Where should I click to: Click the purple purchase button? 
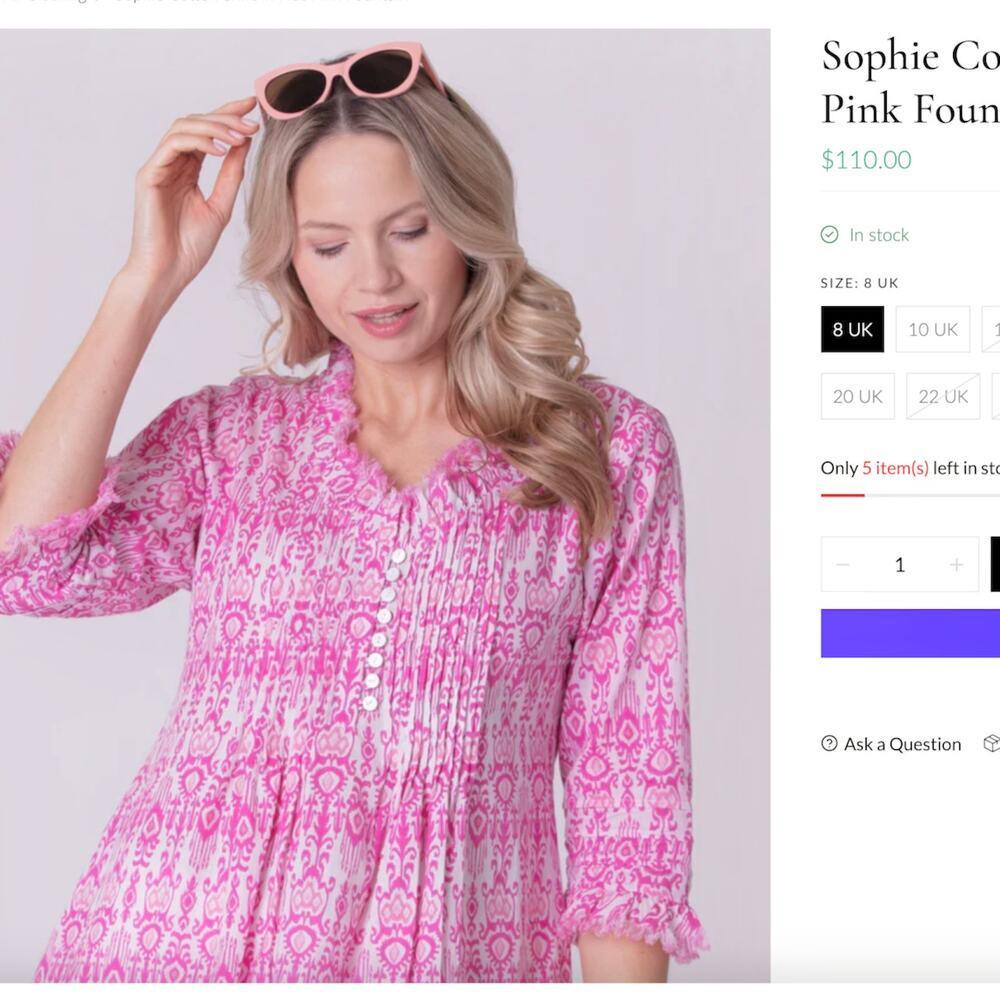pyautogui.click(x=910, y=632)
